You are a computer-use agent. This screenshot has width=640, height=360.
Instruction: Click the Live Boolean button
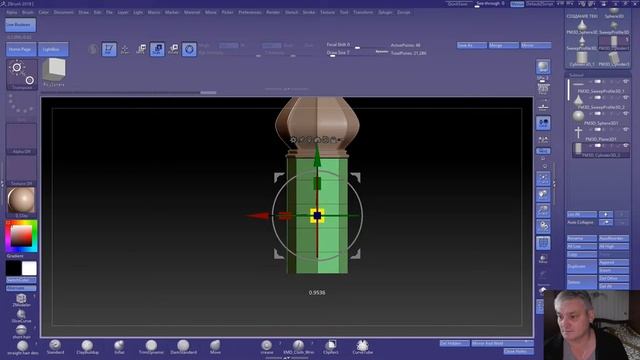(x=20, y=25)
